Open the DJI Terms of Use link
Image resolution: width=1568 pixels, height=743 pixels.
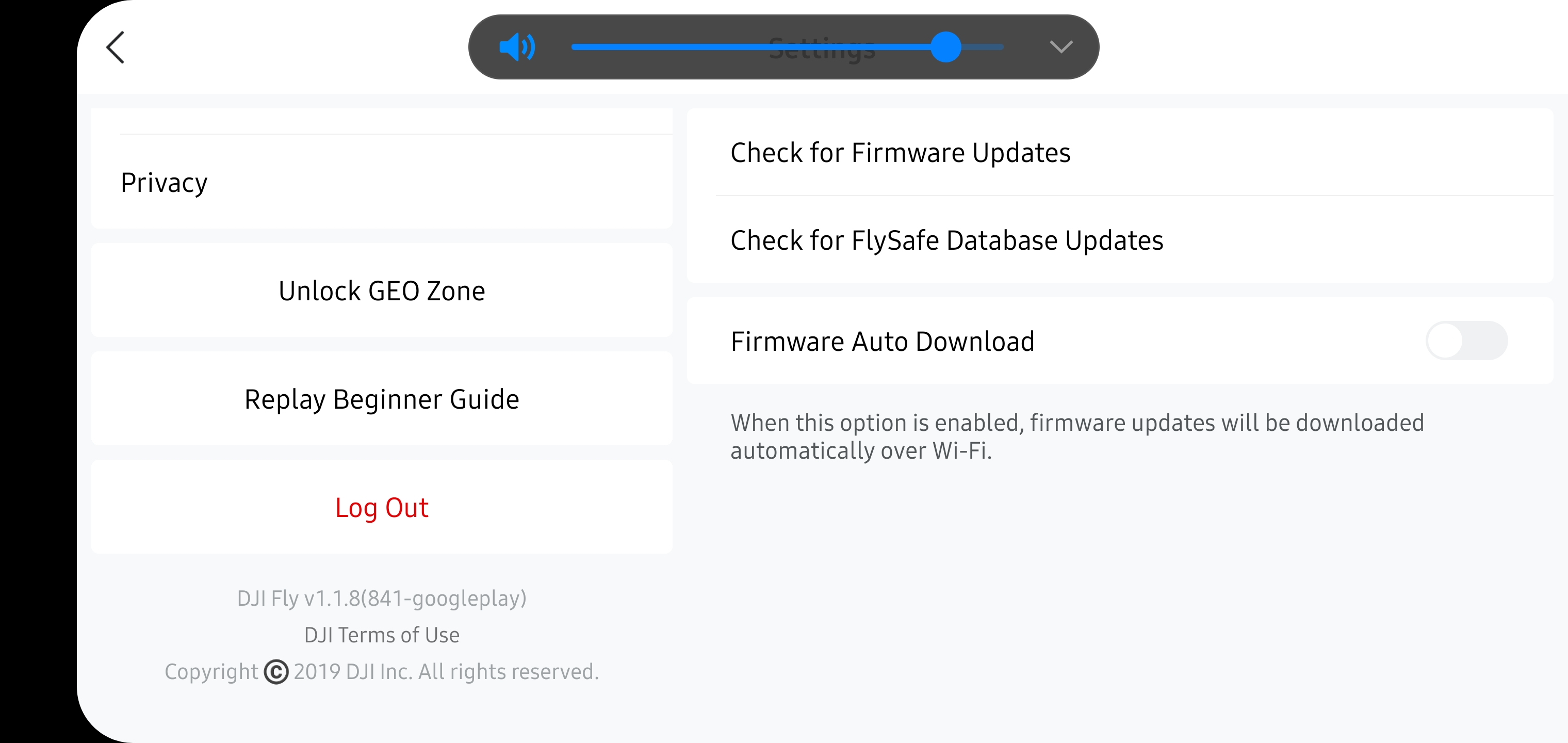pyautogui.click(x=382, y=635)
